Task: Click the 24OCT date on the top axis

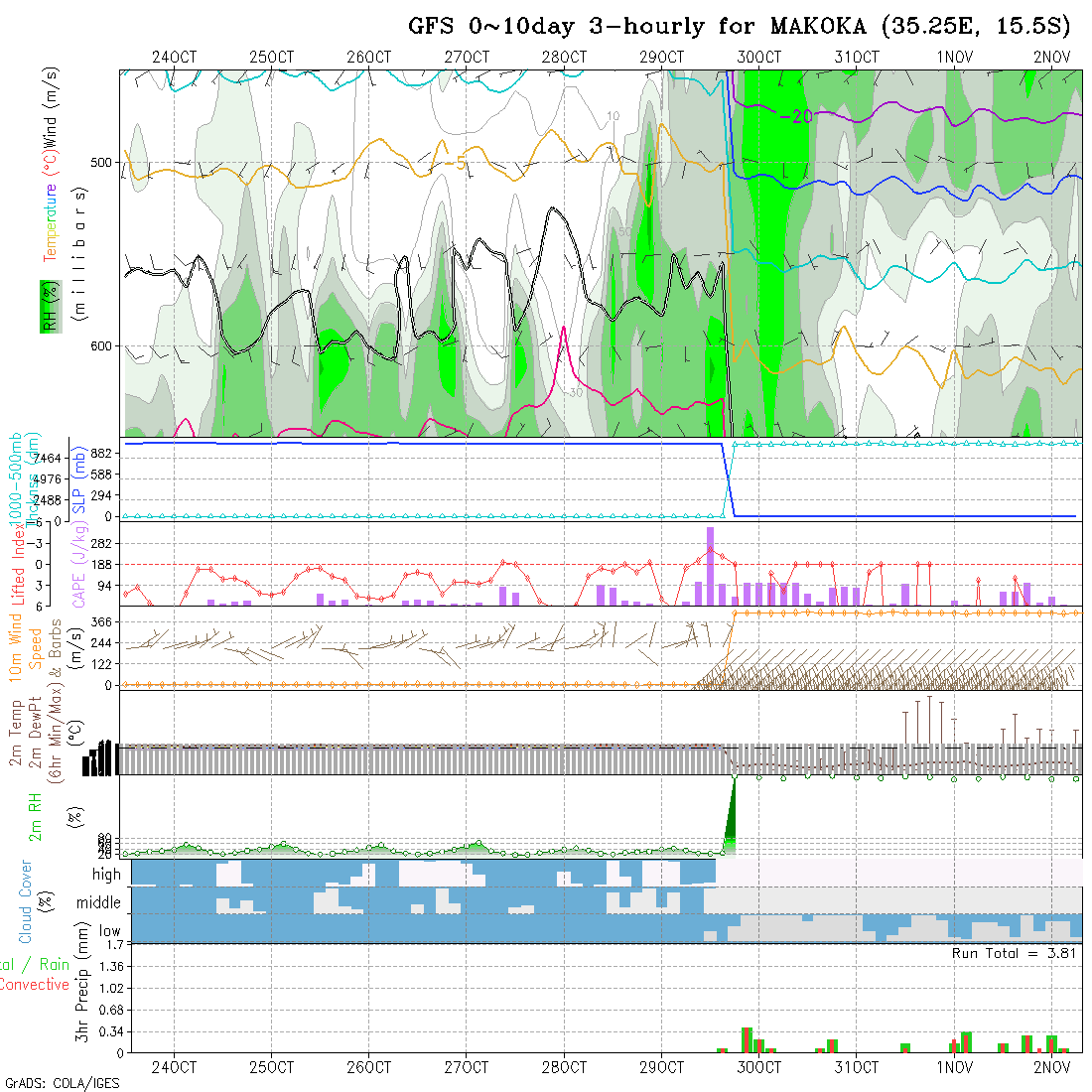Action: click(175, 57)
